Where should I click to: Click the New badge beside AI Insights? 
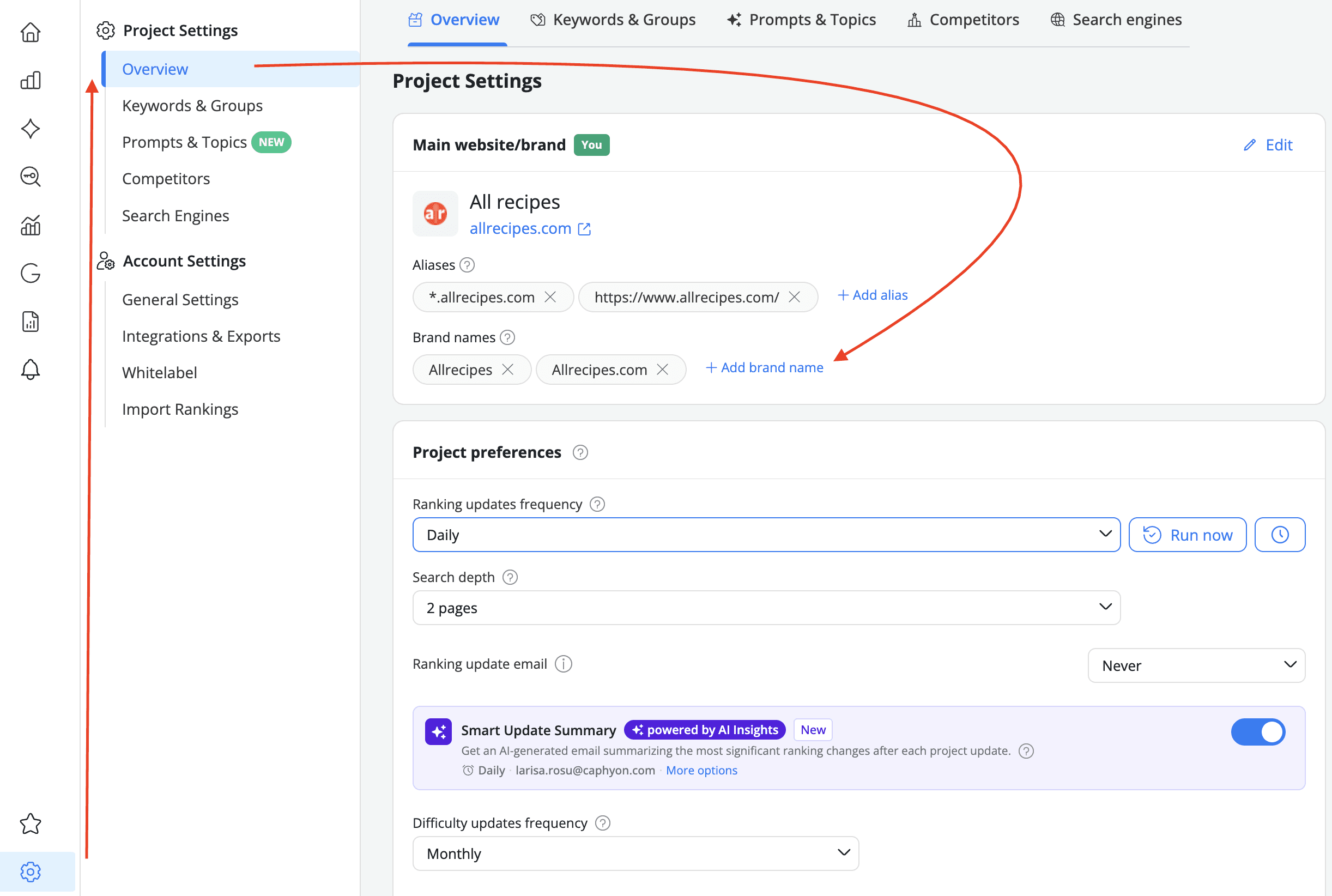813,730
